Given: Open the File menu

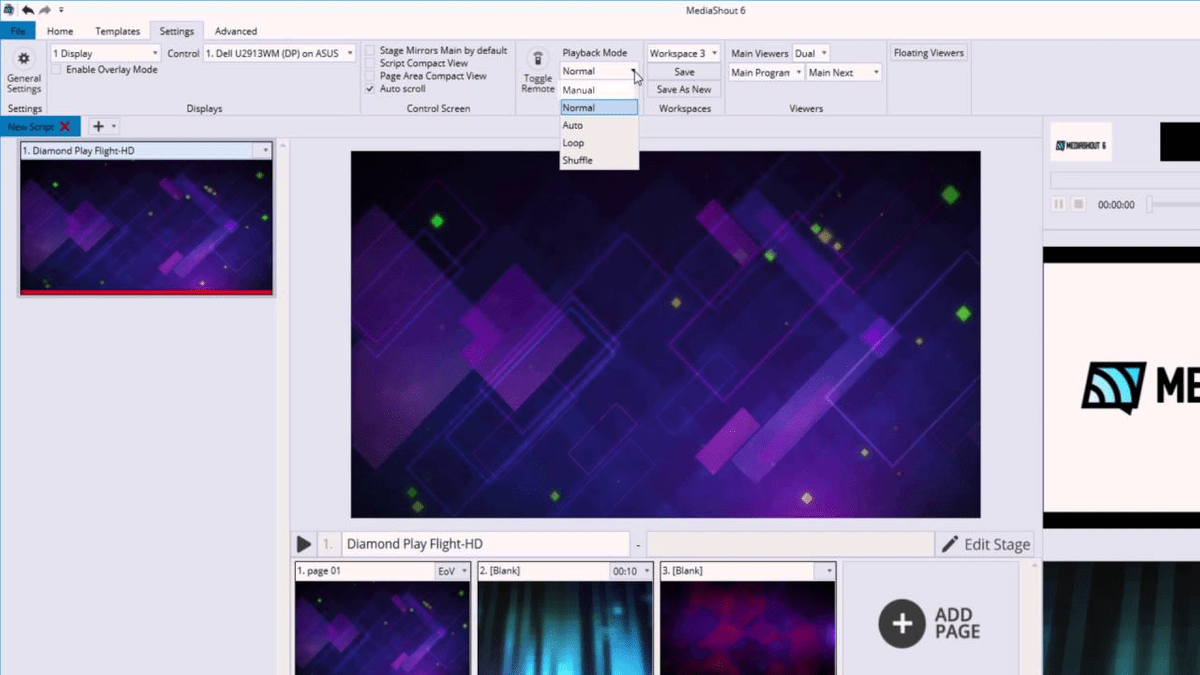Looking at the screenshot, I should point(17,31).
